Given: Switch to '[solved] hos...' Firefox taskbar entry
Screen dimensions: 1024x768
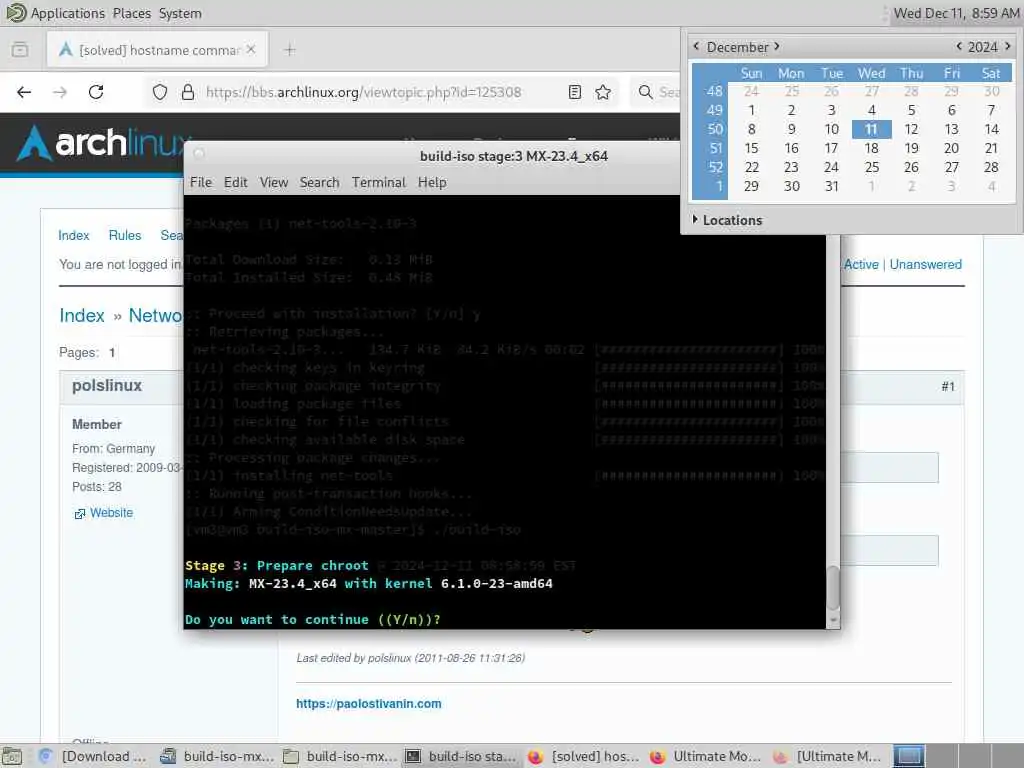Looking at the screenshot, I should point(584,756).
